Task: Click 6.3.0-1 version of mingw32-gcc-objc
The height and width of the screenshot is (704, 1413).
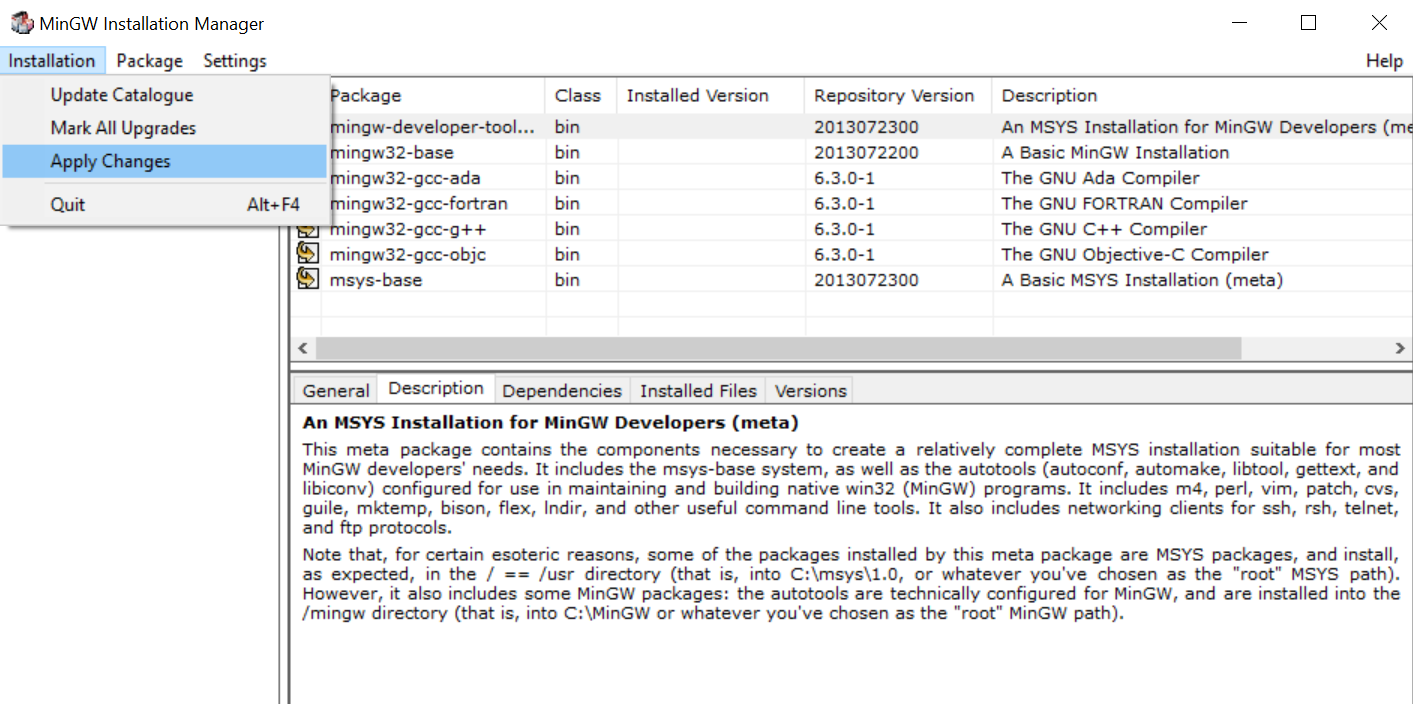Action: (x=844, y=254)
